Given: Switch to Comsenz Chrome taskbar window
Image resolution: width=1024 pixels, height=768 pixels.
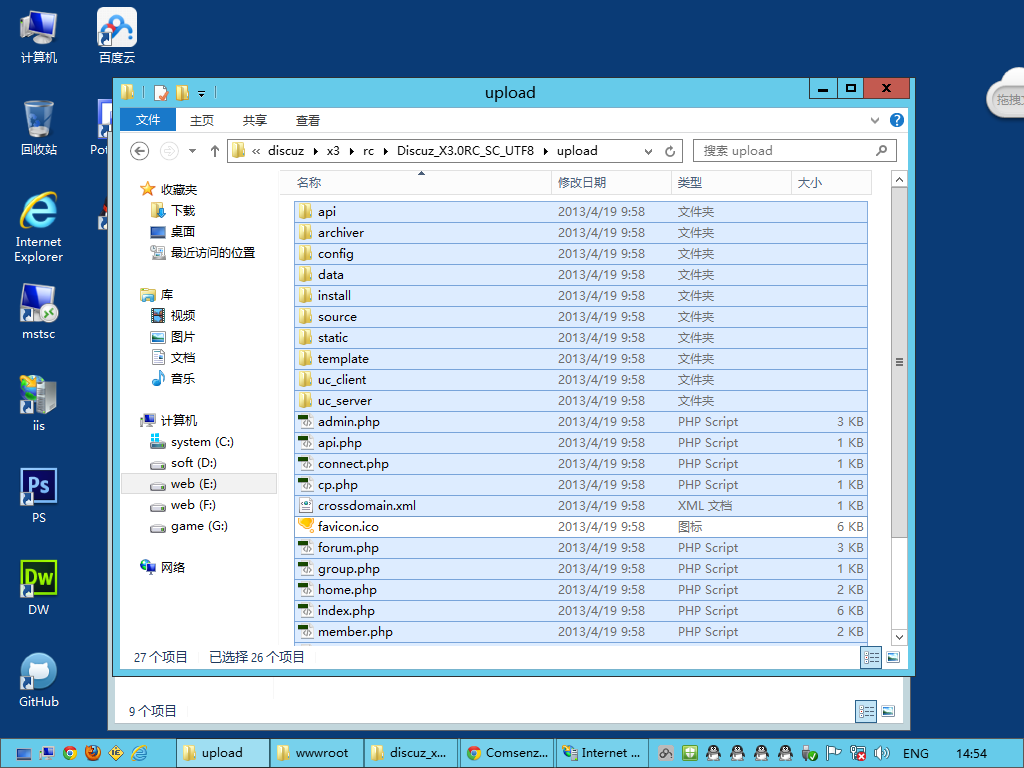Looking at the screenshot, I should (507, 753).
